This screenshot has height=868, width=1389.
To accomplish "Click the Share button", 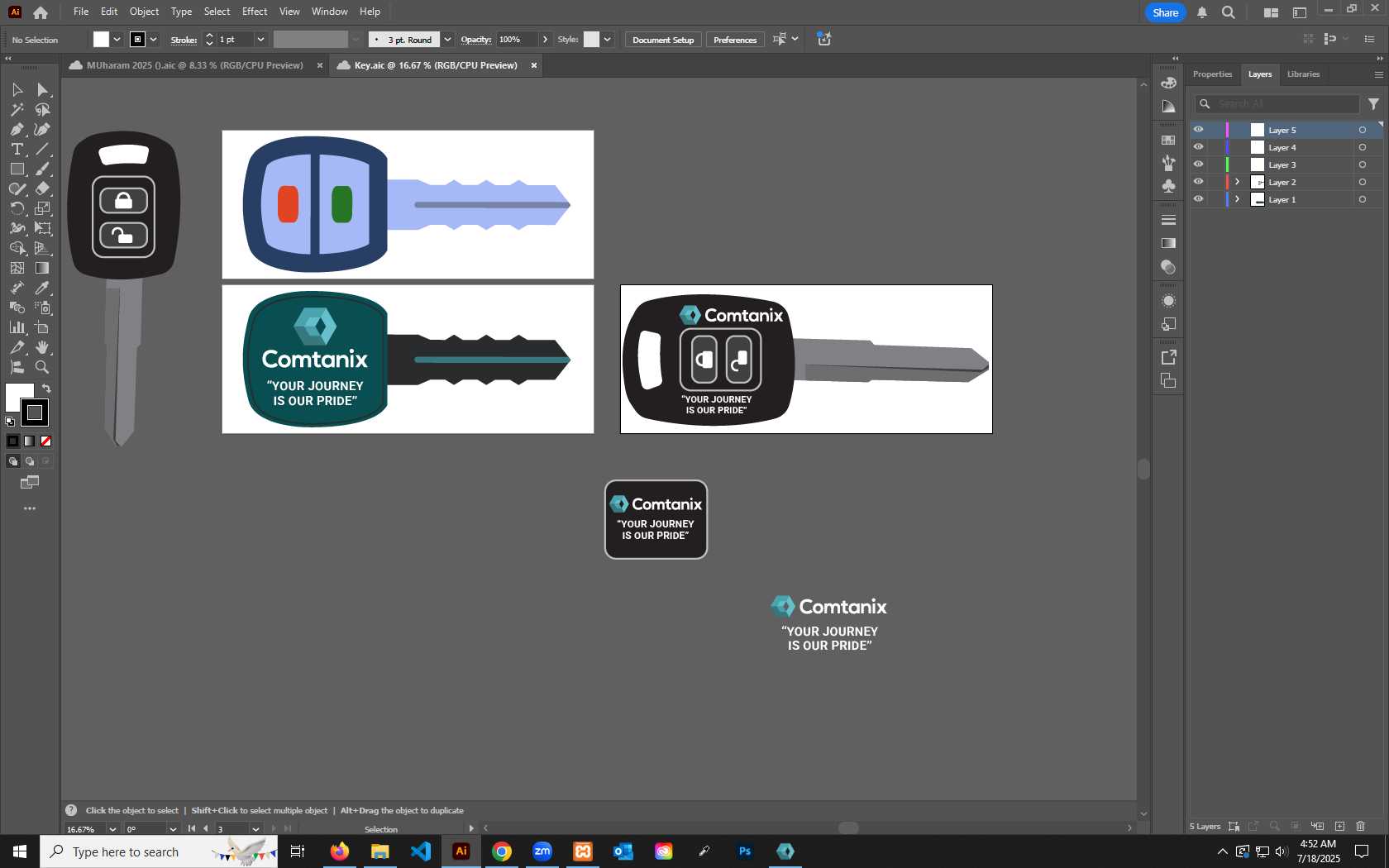I will tap(1165, 12).
